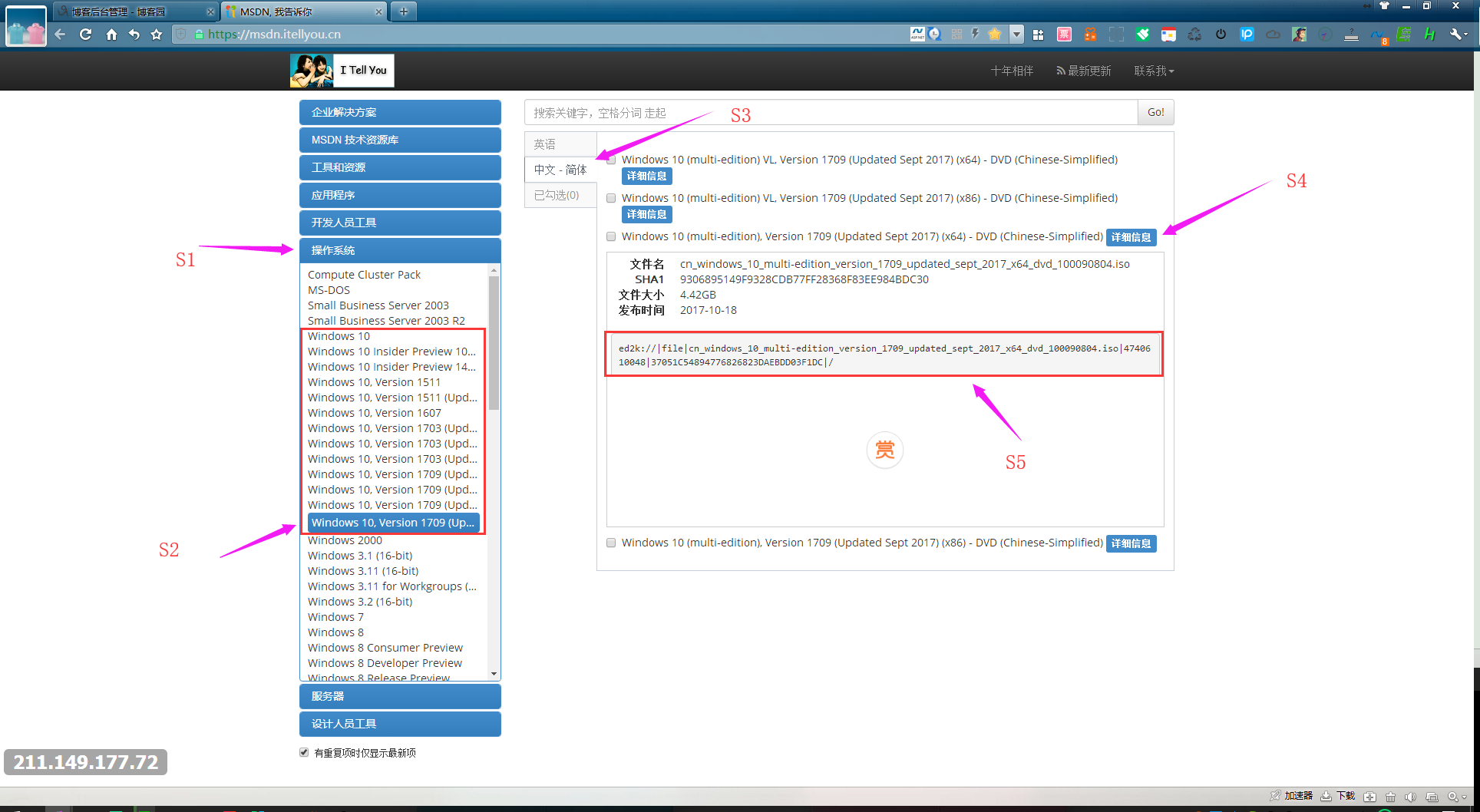Open the 已勾选(0) tab

(x=560, y=195)
